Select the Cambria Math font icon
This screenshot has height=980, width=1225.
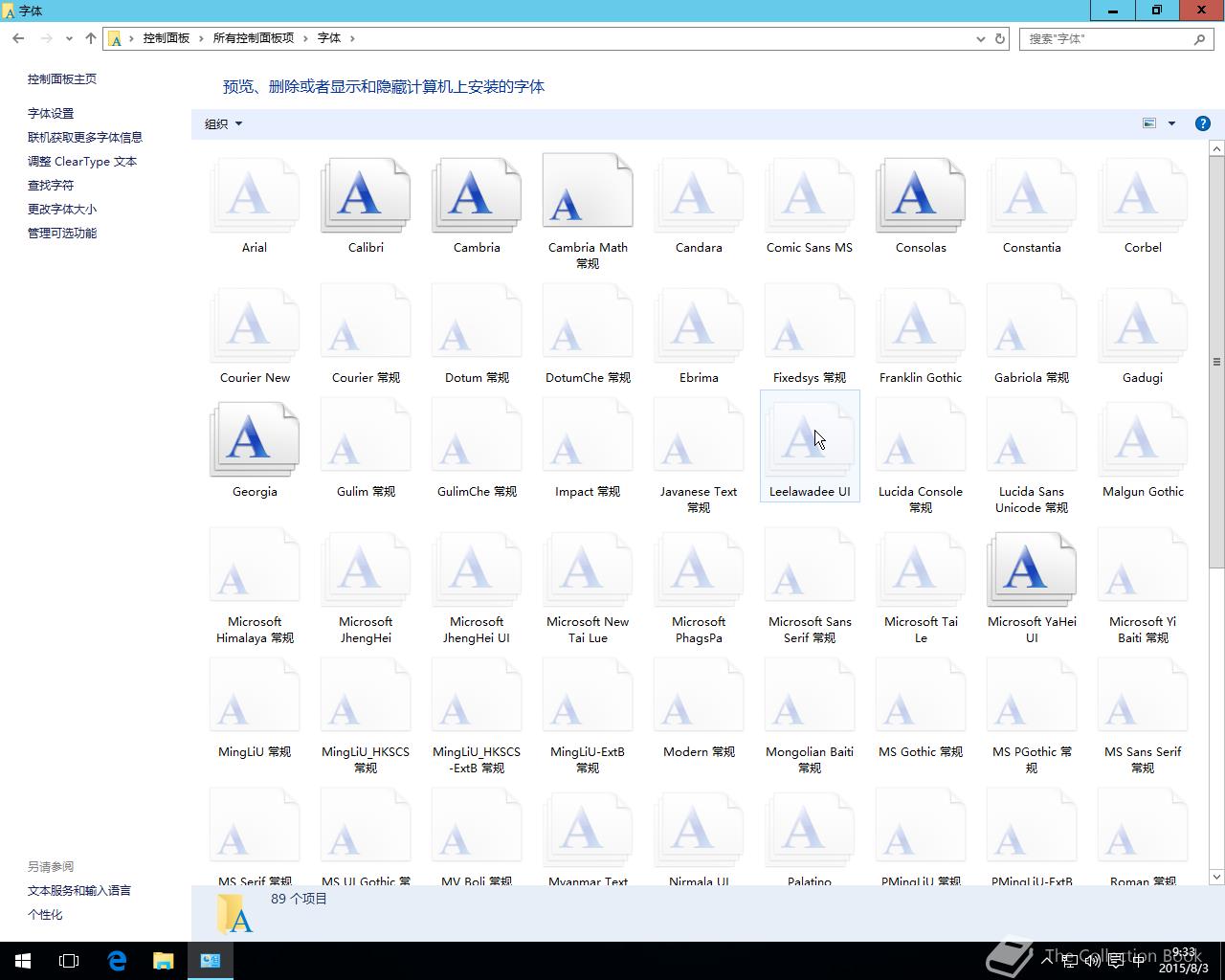point(588,191)
